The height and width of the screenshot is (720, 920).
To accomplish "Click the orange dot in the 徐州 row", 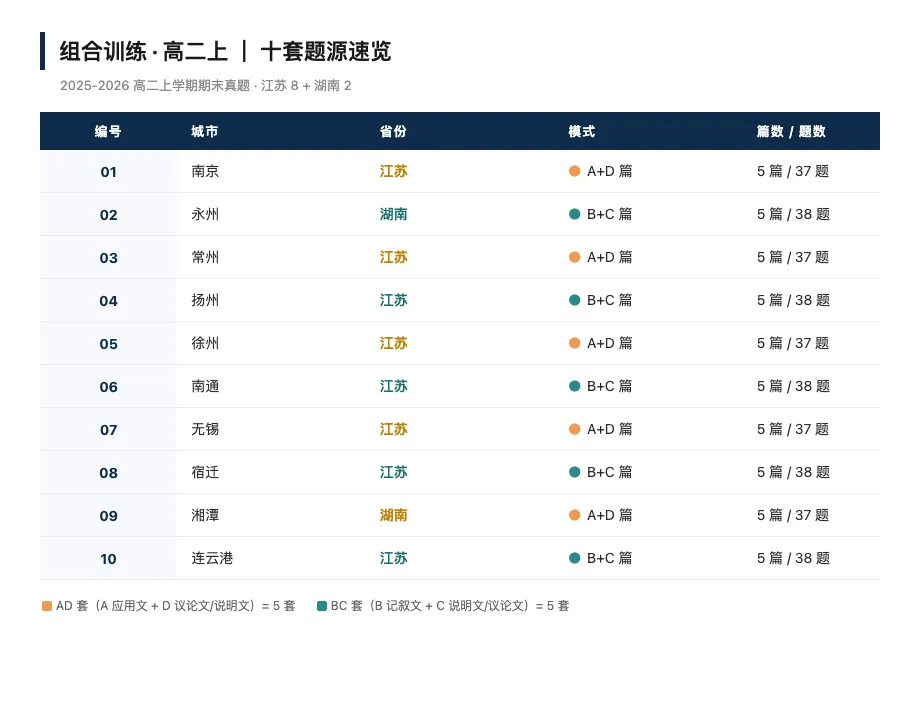I will (574, 343).
